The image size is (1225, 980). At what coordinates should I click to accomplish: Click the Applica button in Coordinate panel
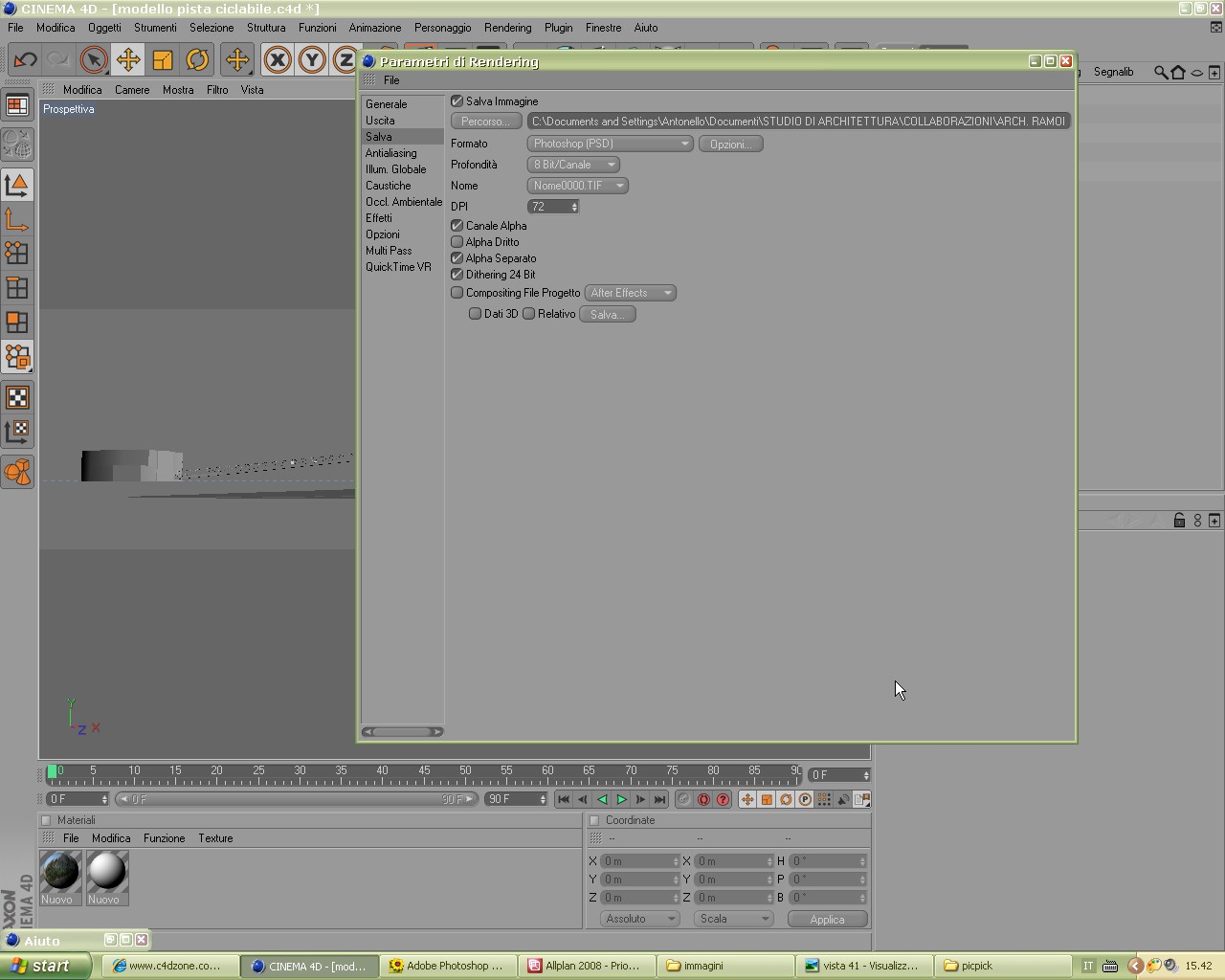click(827, 919)
